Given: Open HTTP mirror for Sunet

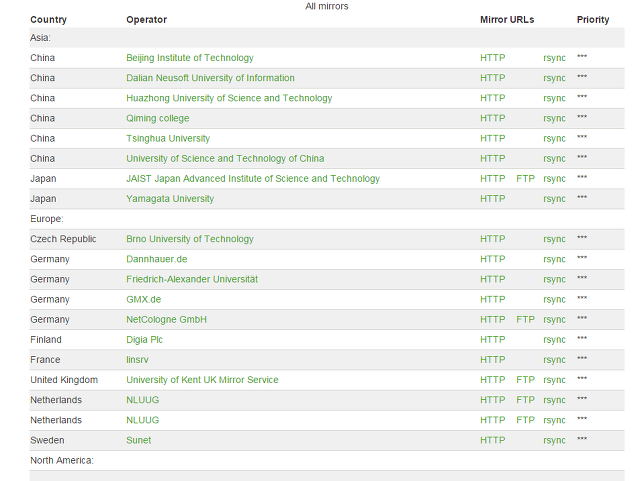Looking at the screenshot, I should coord(492,440).
